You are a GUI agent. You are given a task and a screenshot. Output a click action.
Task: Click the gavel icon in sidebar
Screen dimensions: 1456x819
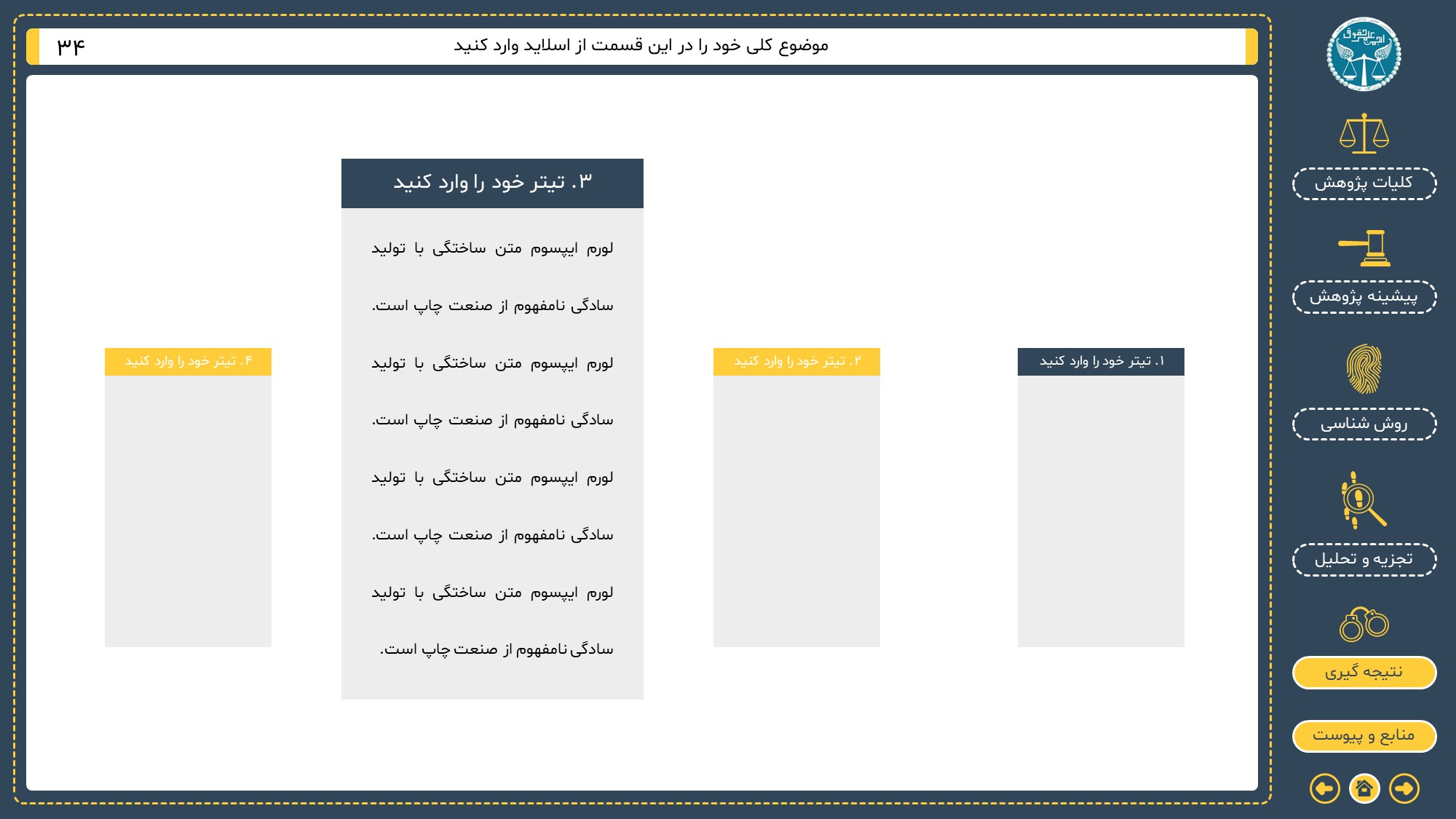[x=1364, y=248]
